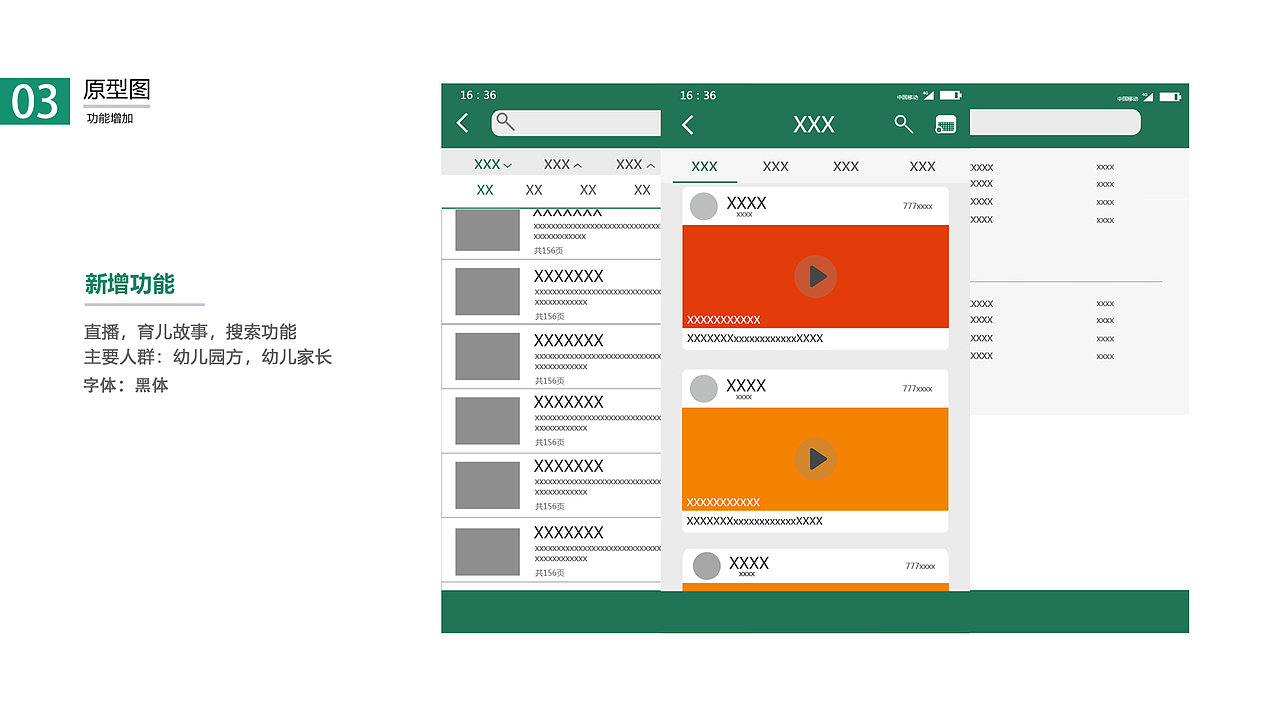Click the back arrow on the search screen
Screen dimensions: 1280x720
coord(462,122)
